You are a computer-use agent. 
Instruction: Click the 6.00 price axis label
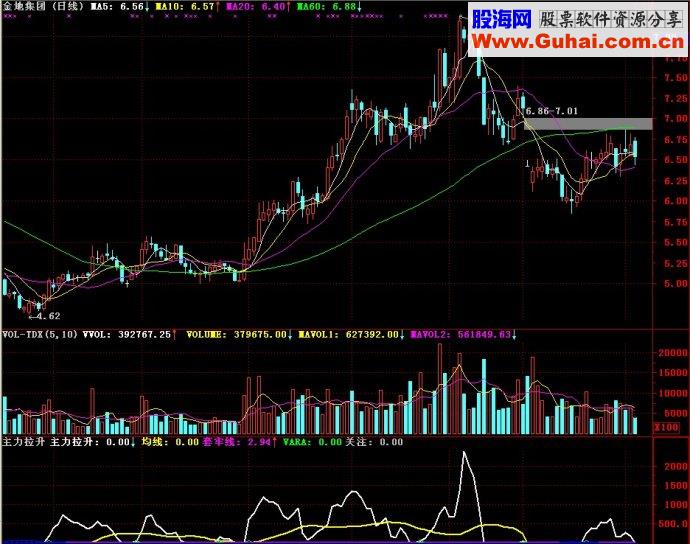(675, 201)
